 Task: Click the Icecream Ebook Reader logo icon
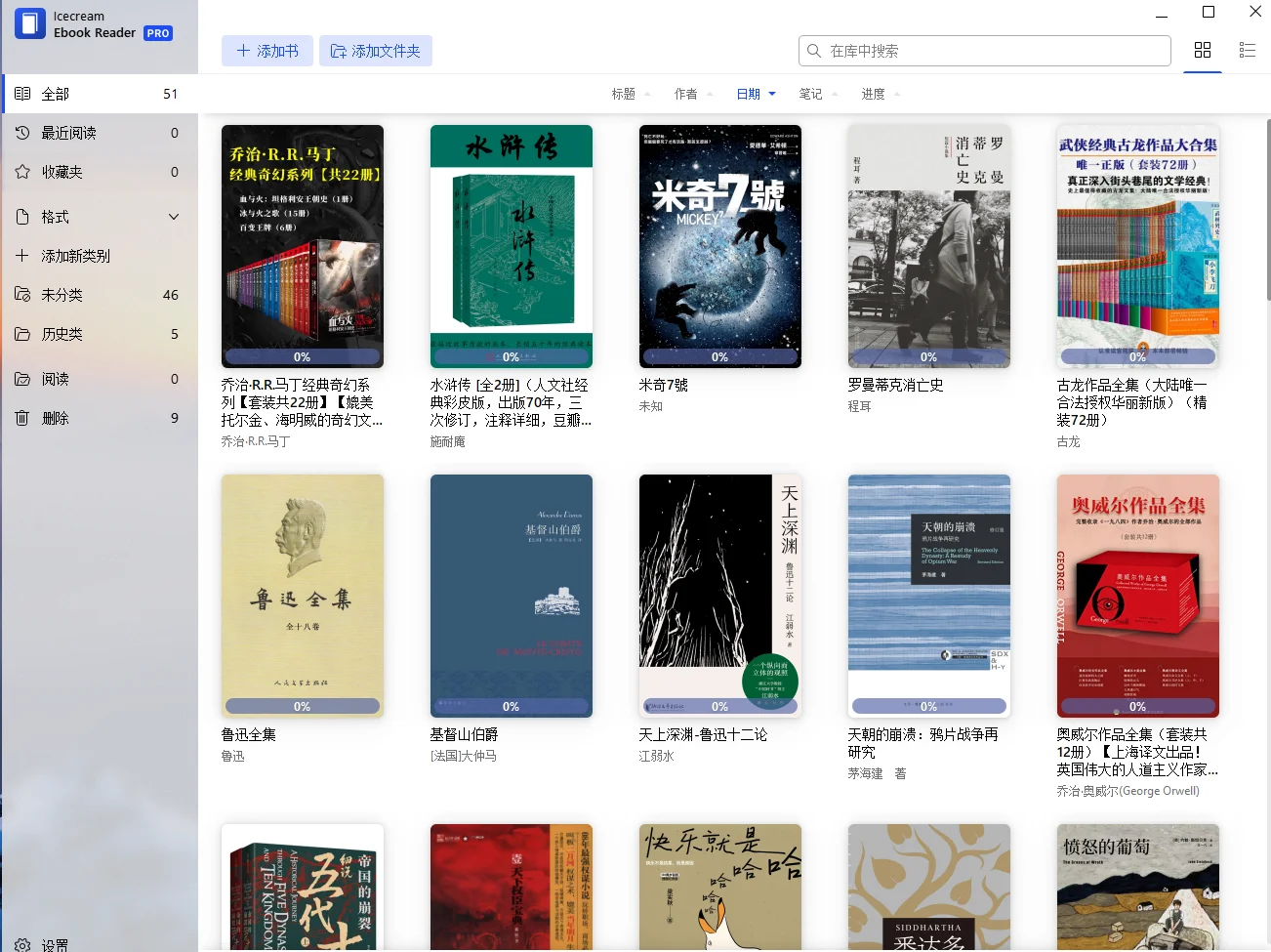(30, 23)
